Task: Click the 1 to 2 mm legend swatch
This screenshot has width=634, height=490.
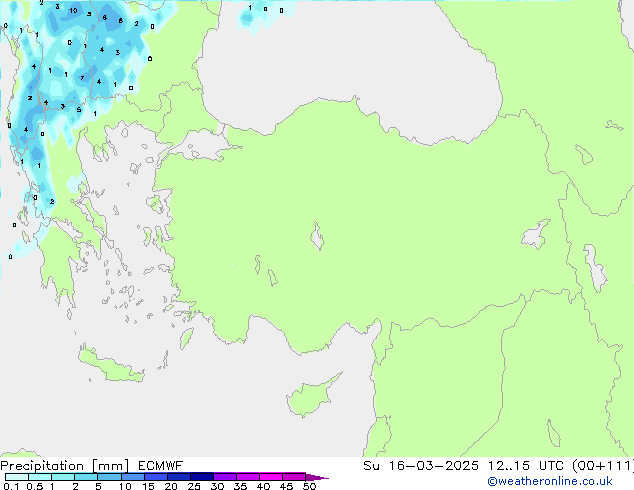Action: pyautogui.click(x=63, y=477)
